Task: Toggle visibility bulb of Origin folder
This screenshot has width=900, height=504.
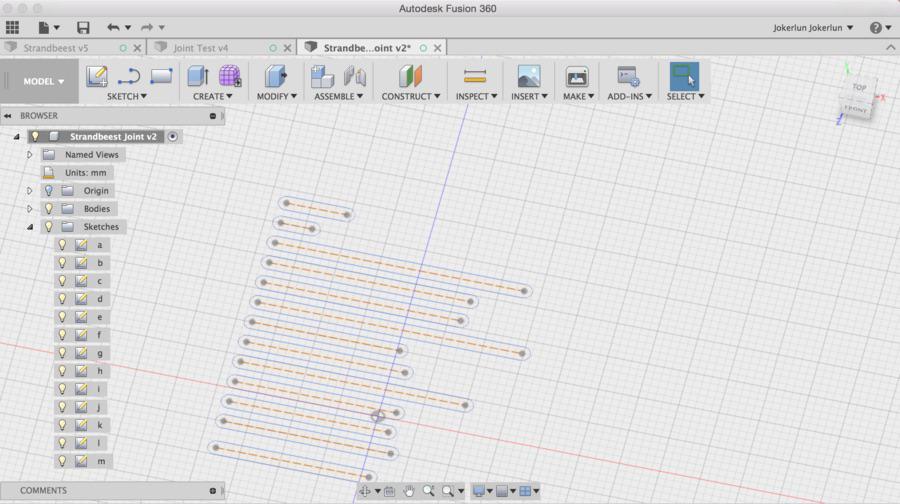Action: 49,191
